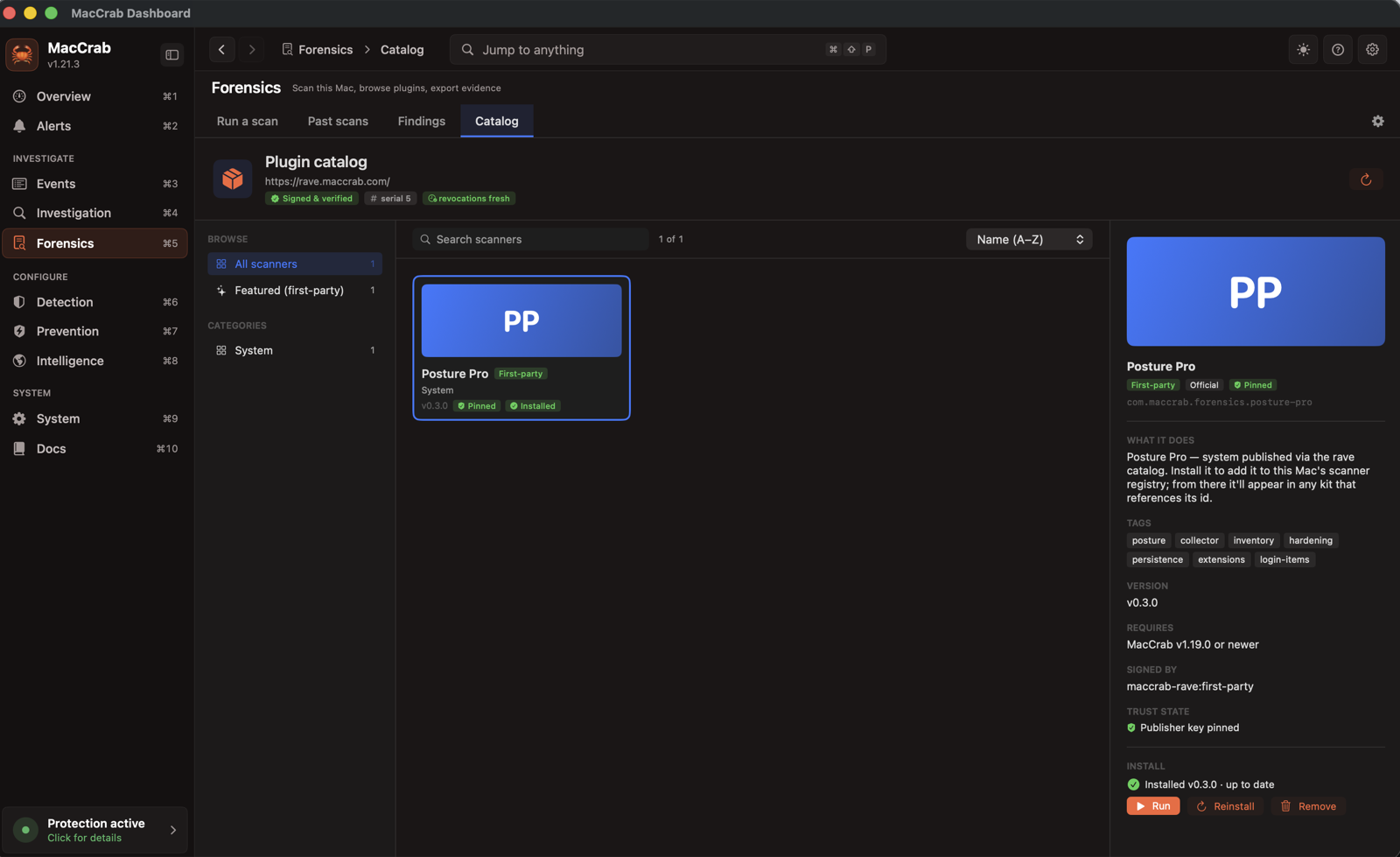Click the collector tag
The width and height of the screenshot is (1400, 857).
(1199, 540)
